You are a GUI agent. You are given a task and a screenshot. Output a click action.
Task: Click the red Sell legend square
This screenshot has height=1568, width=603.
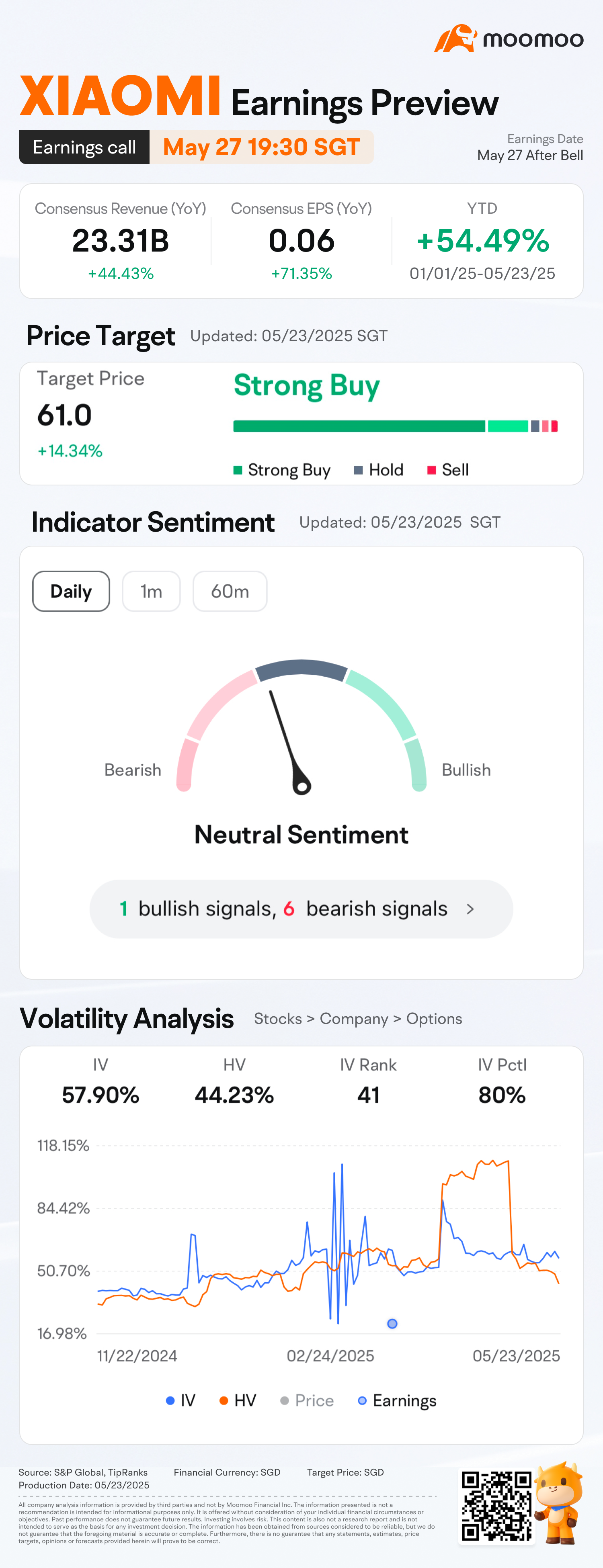point(431,470)
